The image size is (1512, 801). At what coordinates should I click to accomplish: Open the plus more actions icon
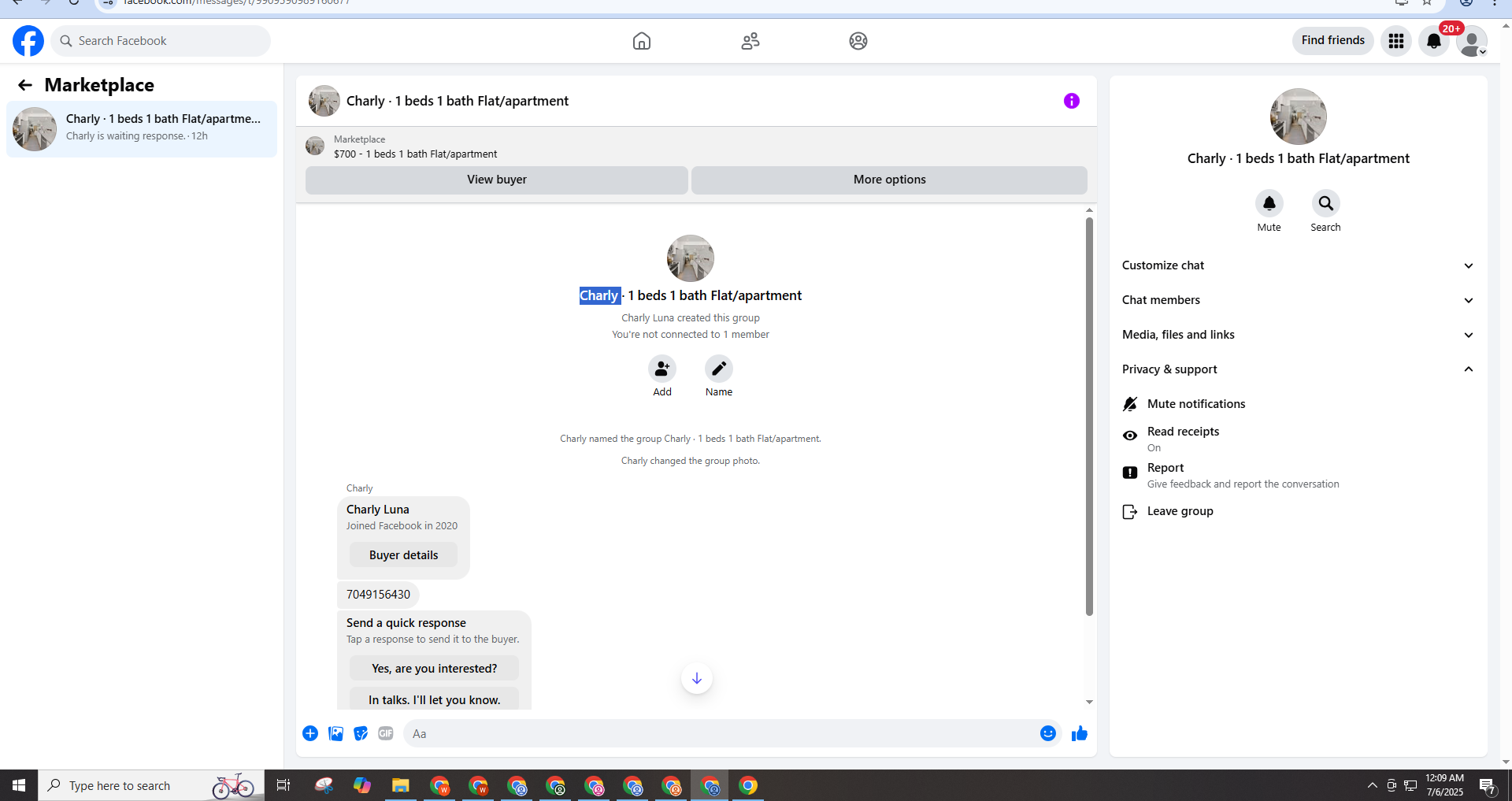pyautogui.click(x=310, y=733)
